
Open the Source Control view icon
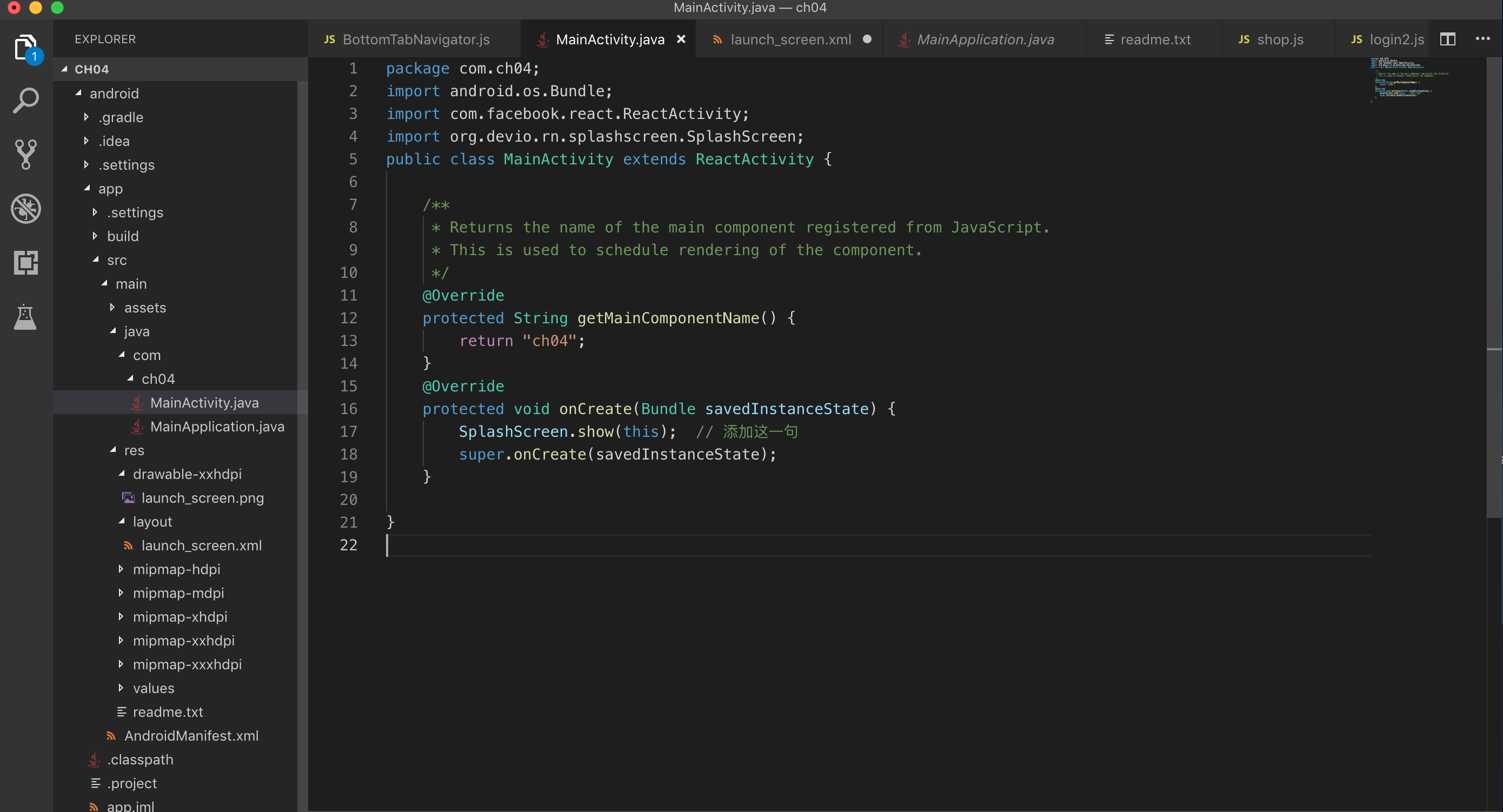click(x=25, y=154)
